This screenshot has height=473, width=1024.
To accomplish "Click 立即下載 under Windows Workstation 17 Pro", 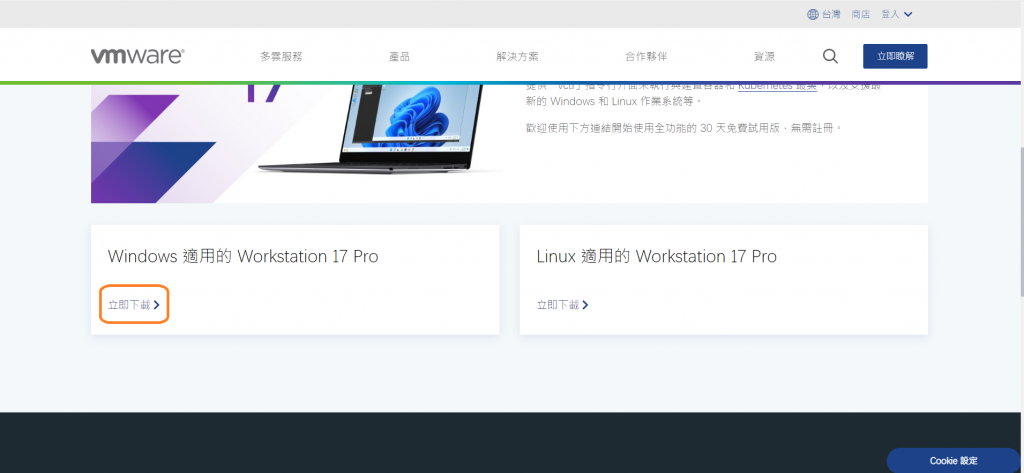I will [134, 304].
